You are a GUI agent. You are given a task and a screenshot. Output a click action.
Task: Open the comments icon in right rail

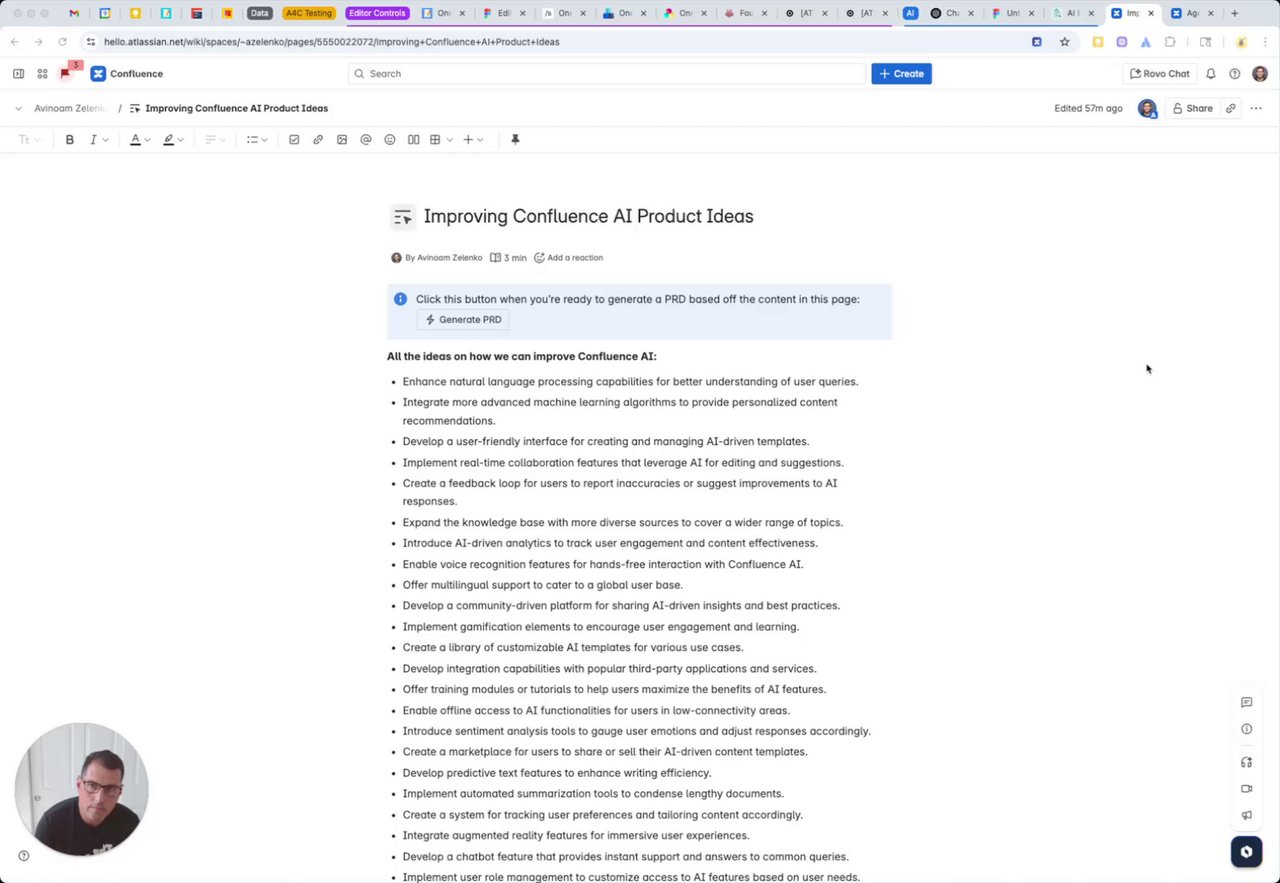(x=1246, y=703)
